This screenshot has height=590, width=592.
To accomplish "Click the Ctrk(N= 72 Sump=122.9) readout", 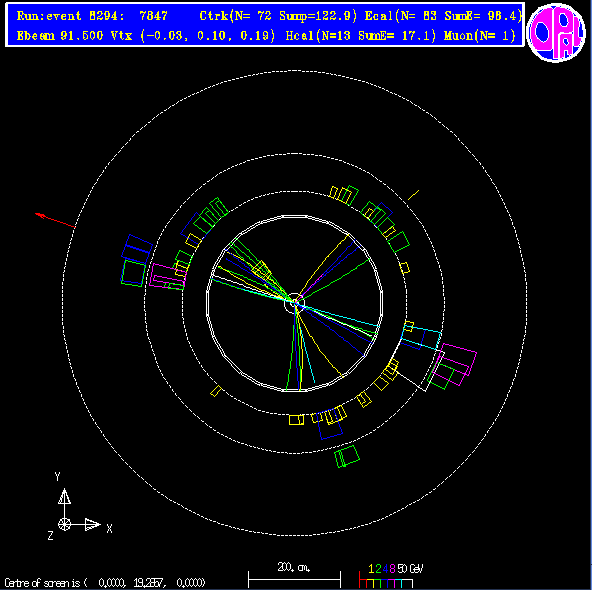I will [x=278, y=16].
